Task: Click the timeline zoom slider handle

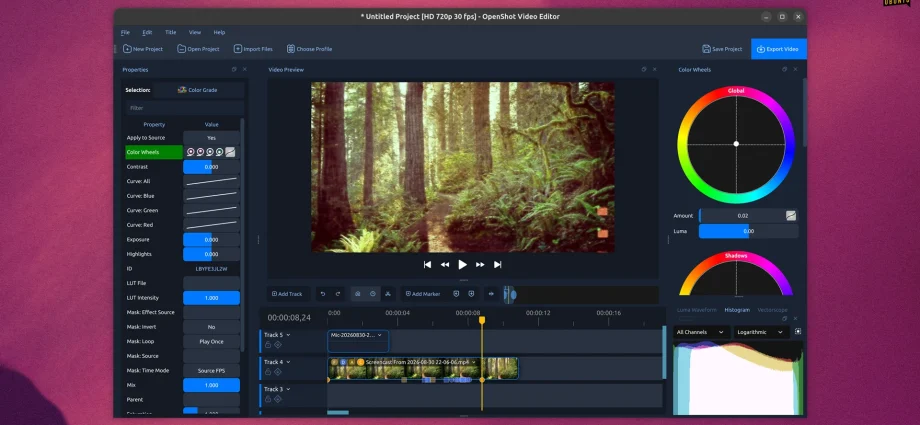Action: 513,295
